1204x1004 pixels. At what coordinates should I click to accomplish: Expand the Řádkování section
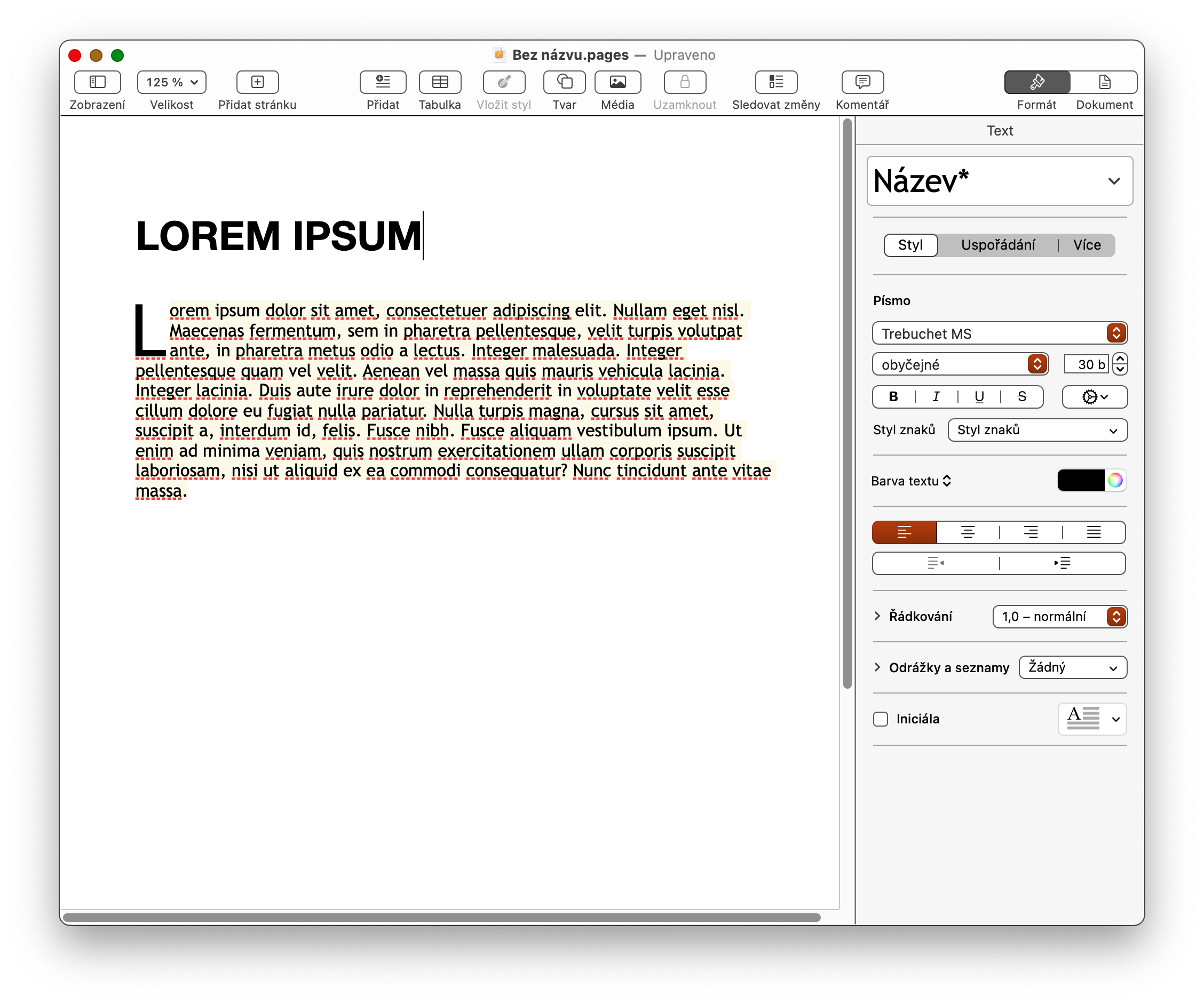[877, 616]
